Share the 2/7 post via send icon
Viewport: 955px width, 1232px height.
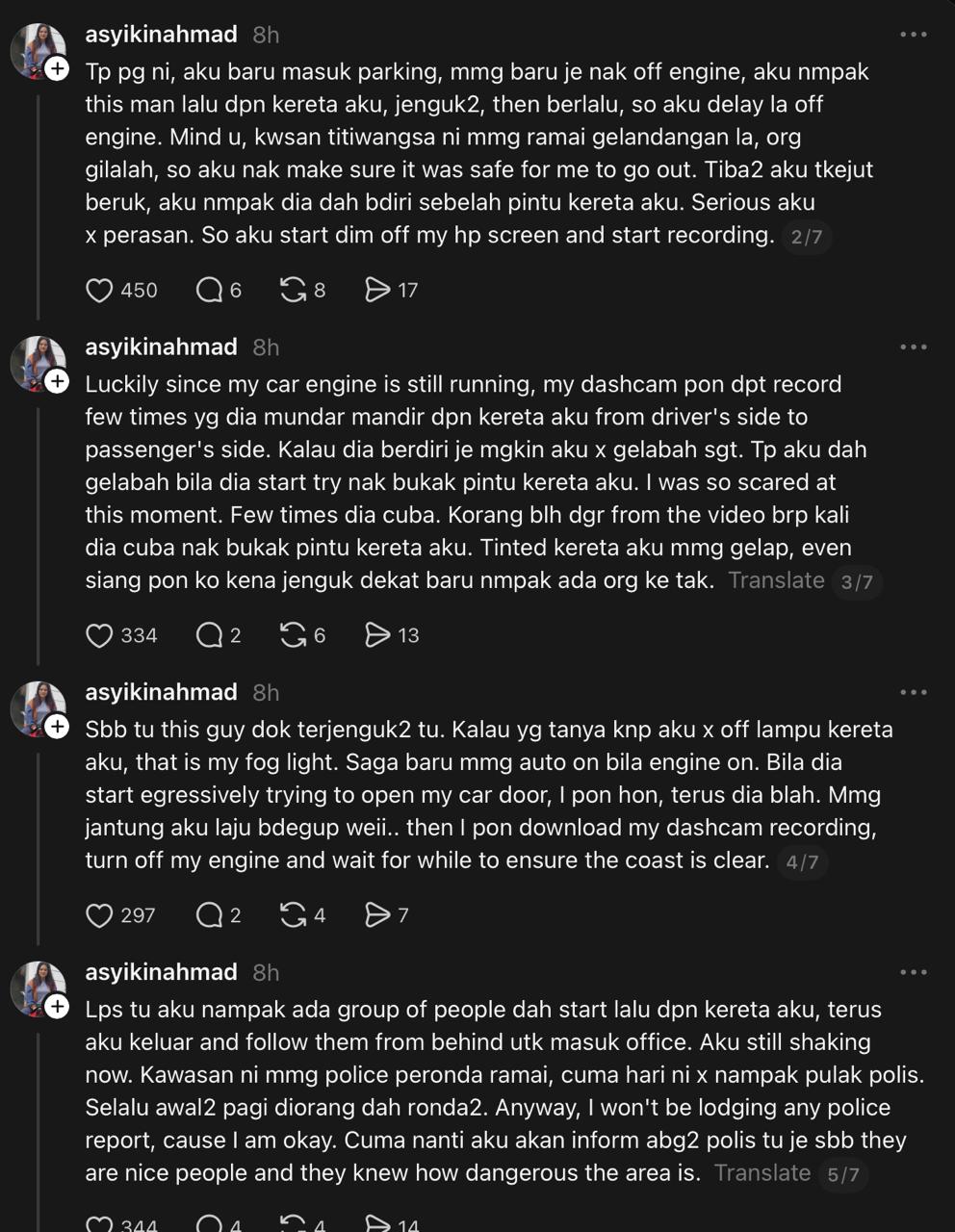click(377, 290)
